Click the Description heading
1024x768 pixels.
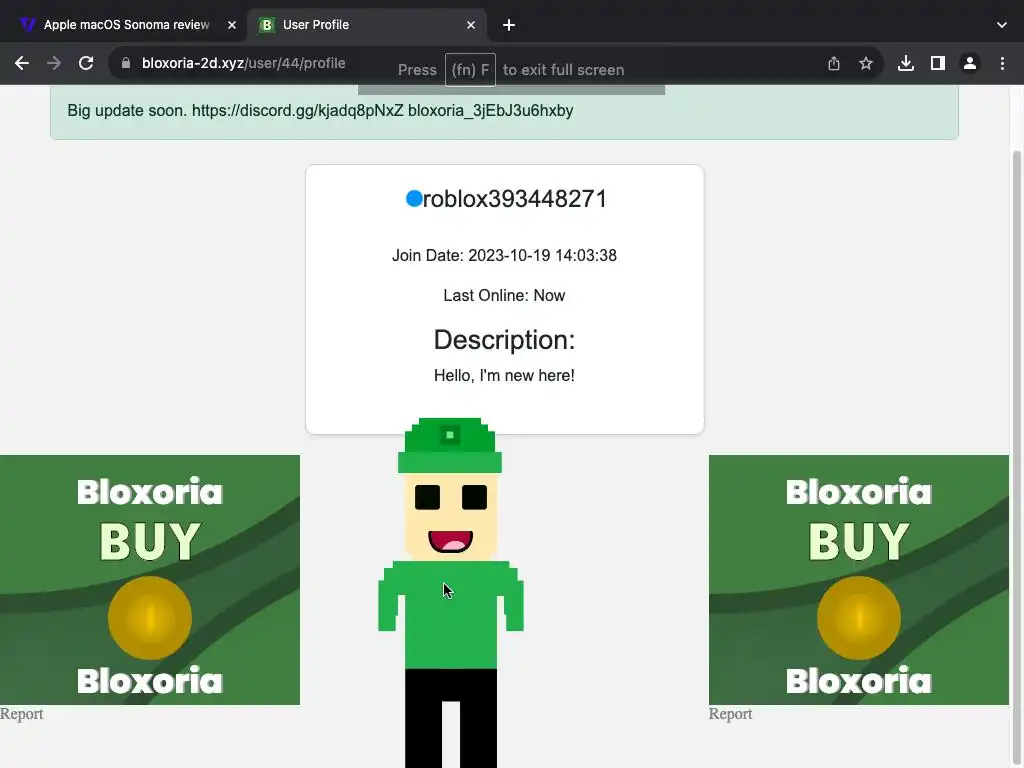coord(504,340)
